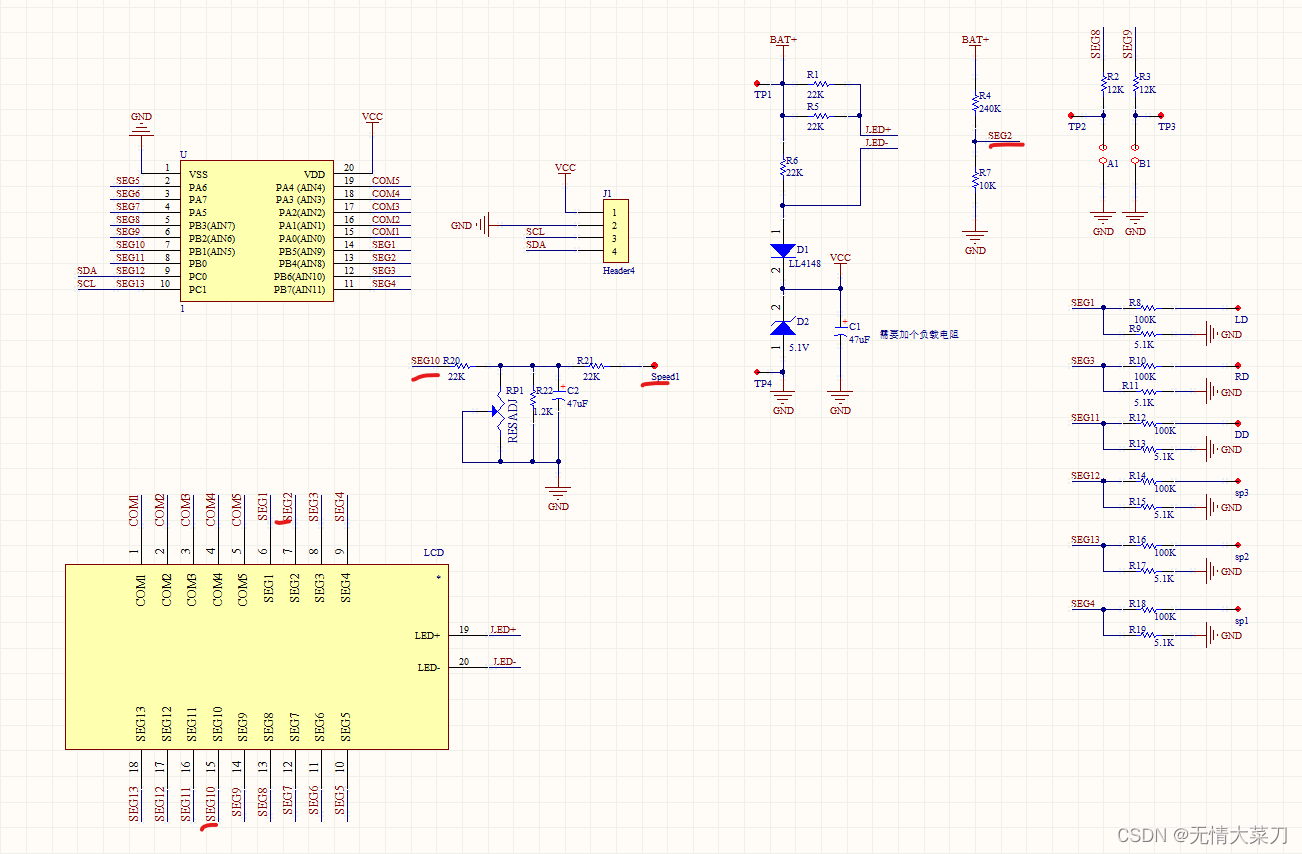Viewport: 1302px width, 854px height.
Task: Select resistor R4 240K
Action: tap(975, 102)
